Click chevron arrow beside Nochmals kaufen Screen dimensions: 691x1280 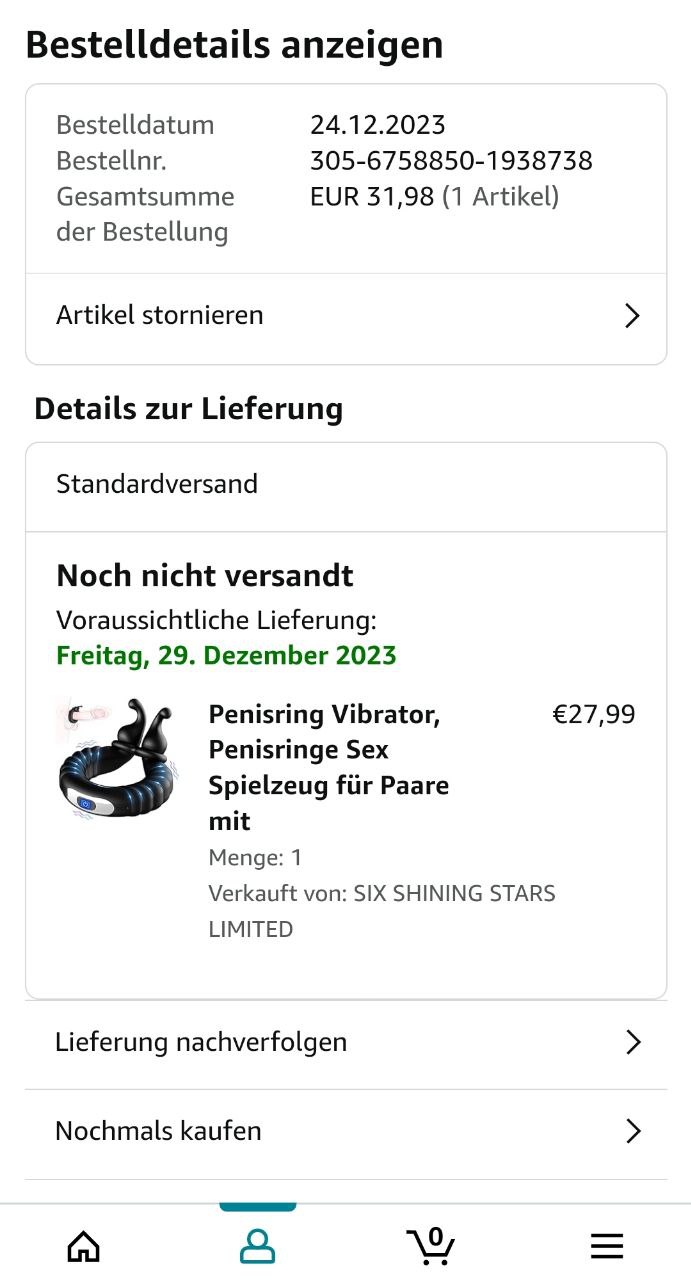click(632, 1131)
